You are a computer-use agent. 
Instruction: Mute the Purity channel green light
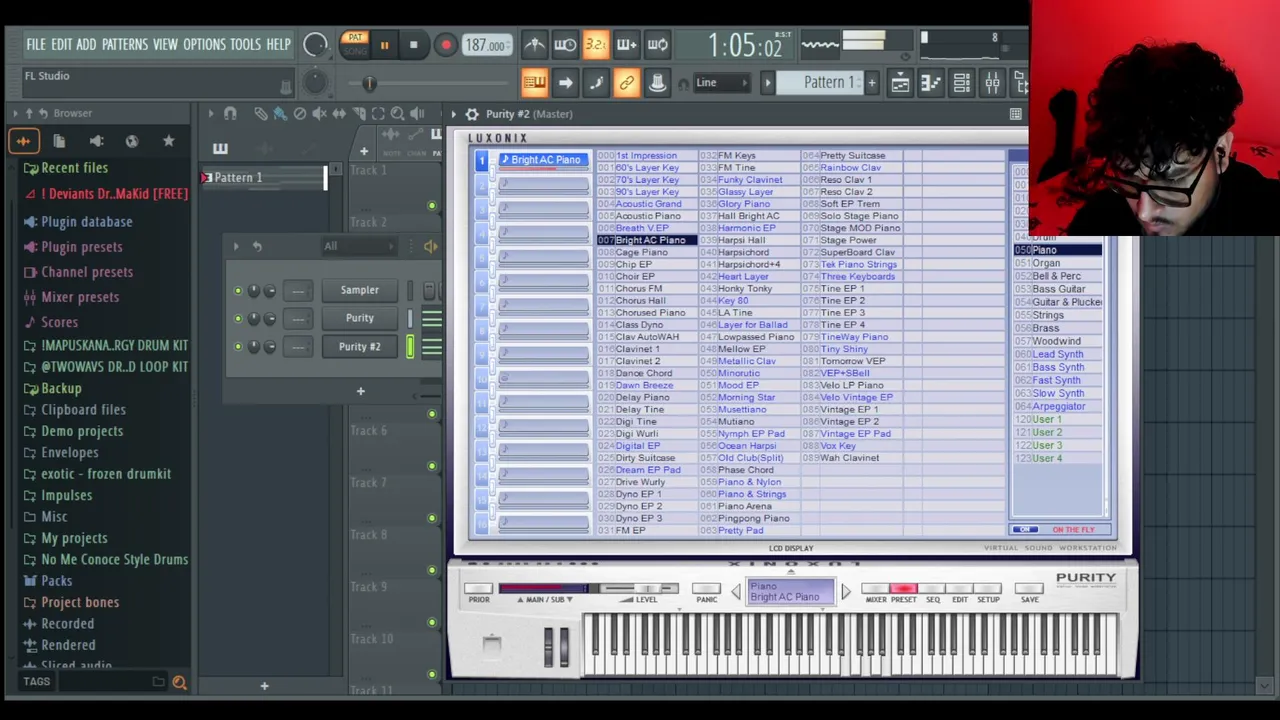point(238,319)
